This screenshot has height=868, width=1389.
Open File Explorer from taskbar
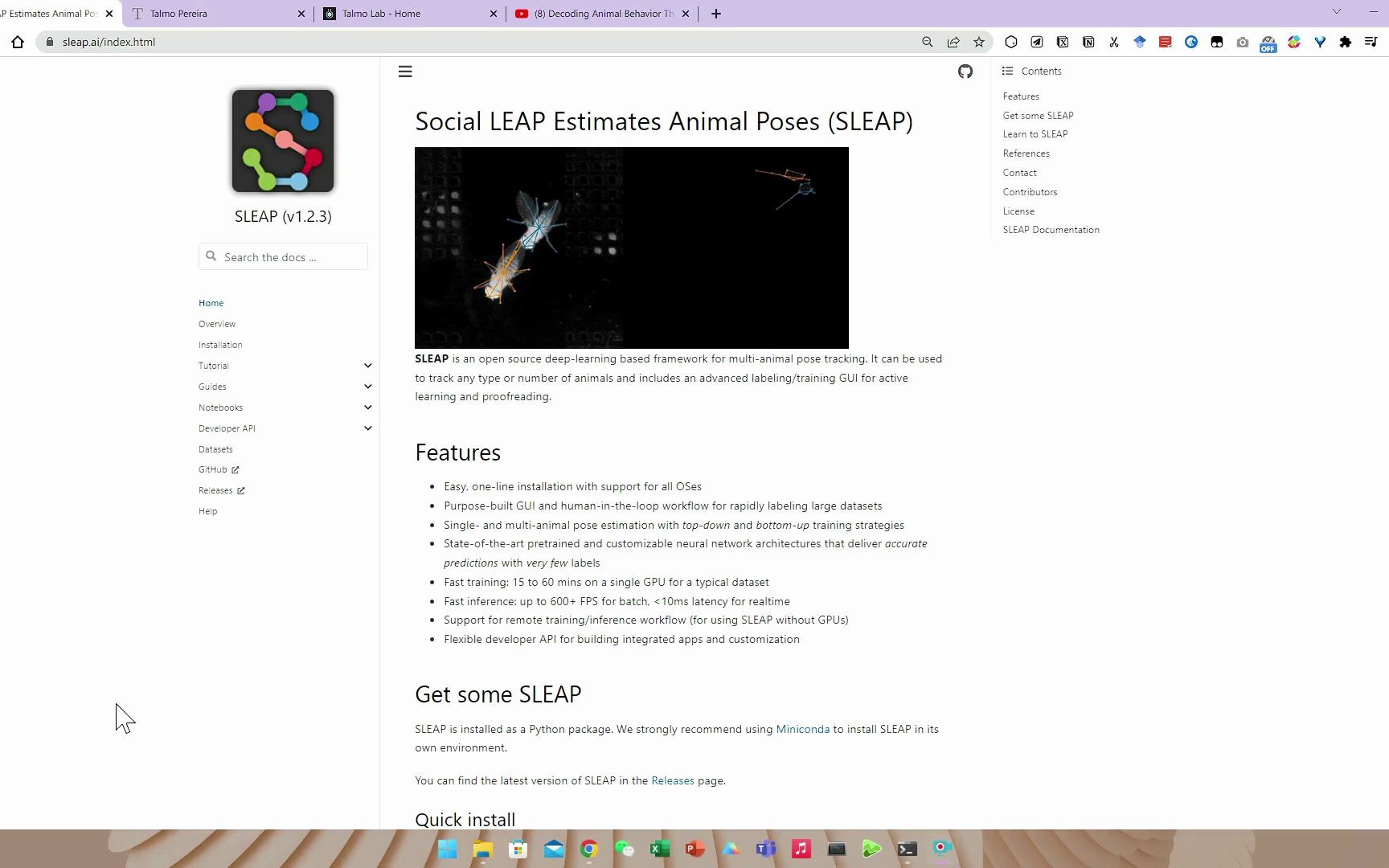click(482, 849)
